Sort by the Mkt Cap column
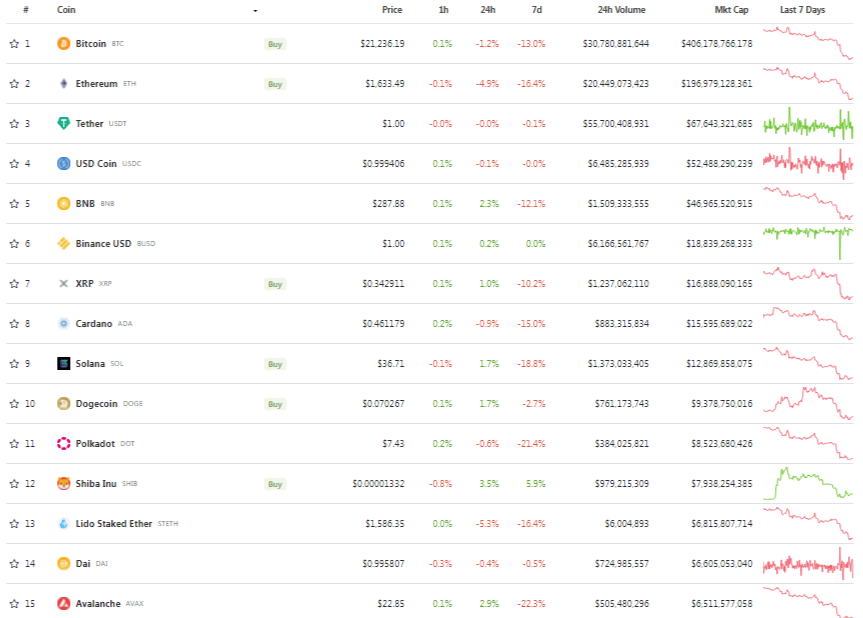This screenshot has width=863, height=618. pyautogui.click(x=731, y=10)
